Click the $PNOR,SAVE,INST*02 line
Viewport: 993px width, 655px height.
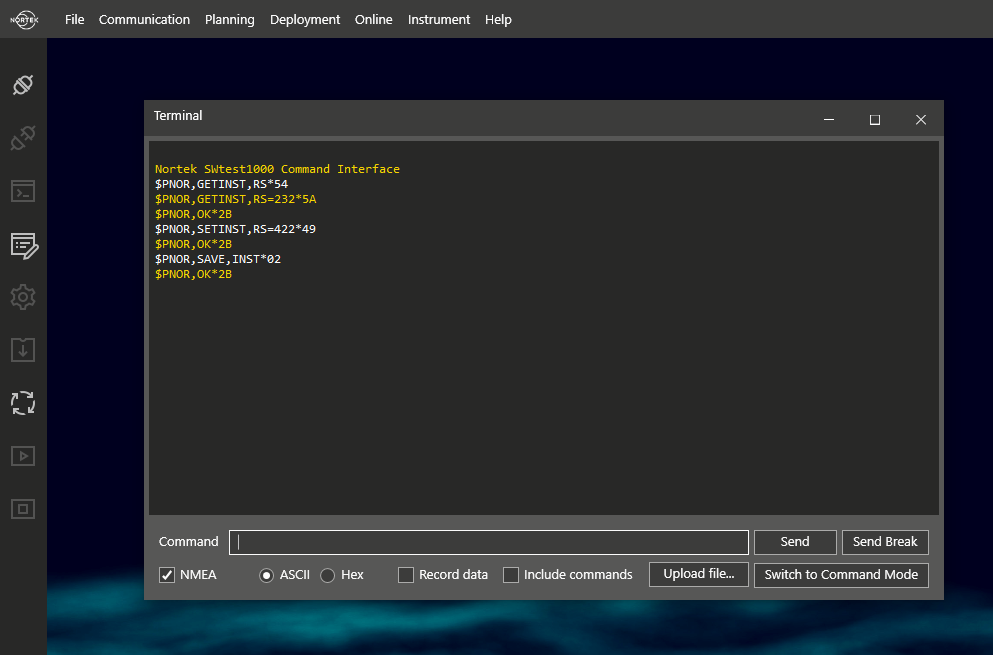click(x=218, y=259)
